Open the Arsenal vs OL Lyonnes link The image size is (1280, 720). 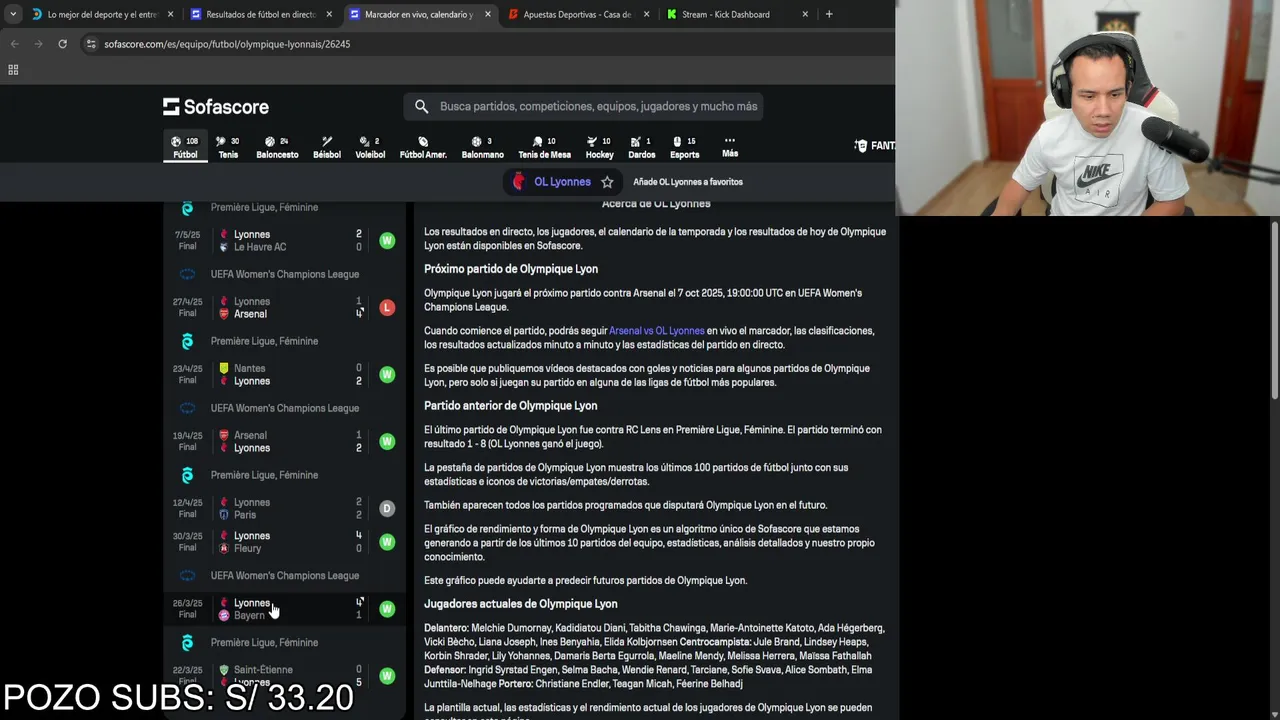coord(657,331)
